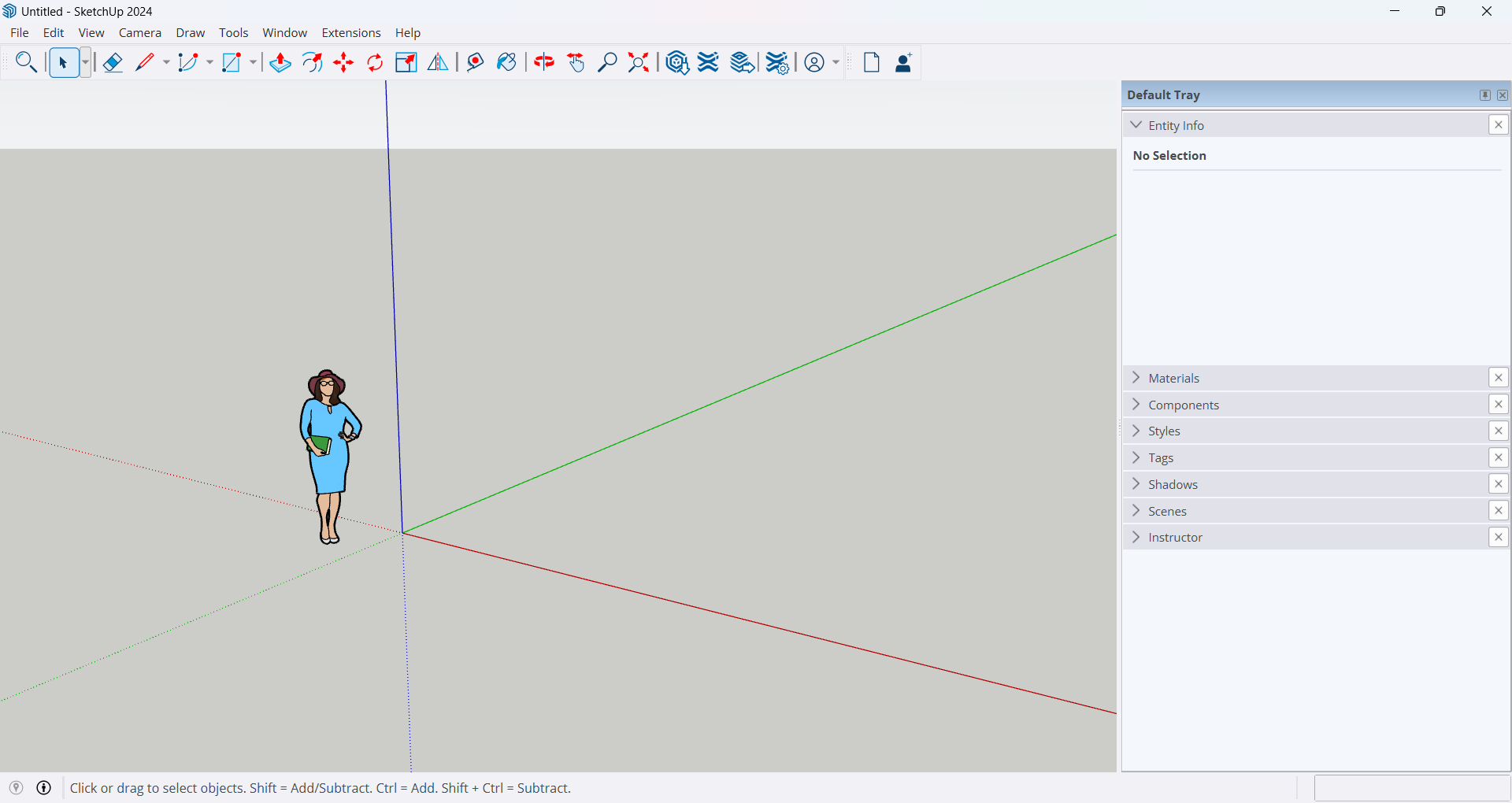The width and height of the screenshot is (1512, 803).
Task: Select the Eraser tool
Action: click(x=113, y=63)
